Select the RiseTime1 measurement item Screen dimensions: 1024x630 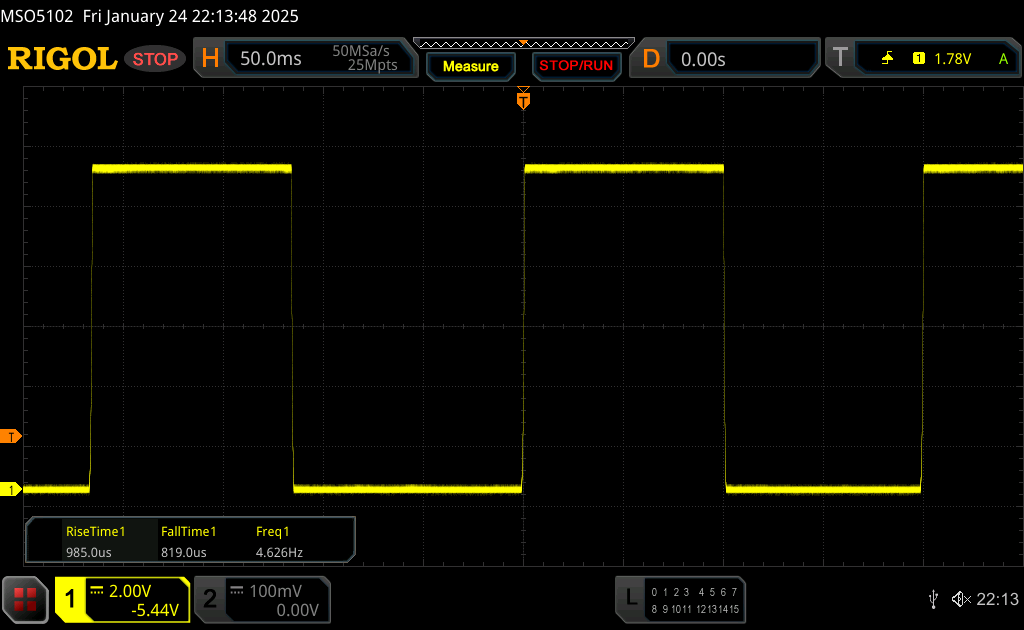point(95,541)
